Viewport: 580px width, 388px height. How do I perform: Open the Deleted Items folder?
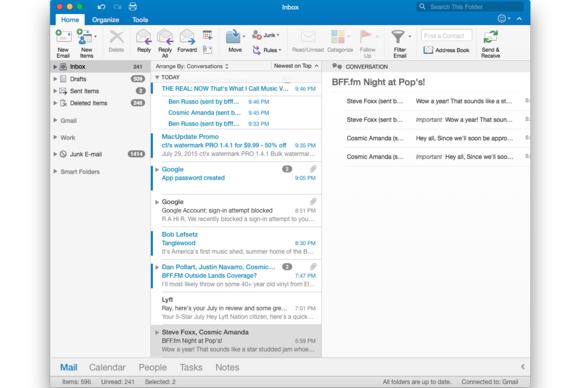(99, 103)
